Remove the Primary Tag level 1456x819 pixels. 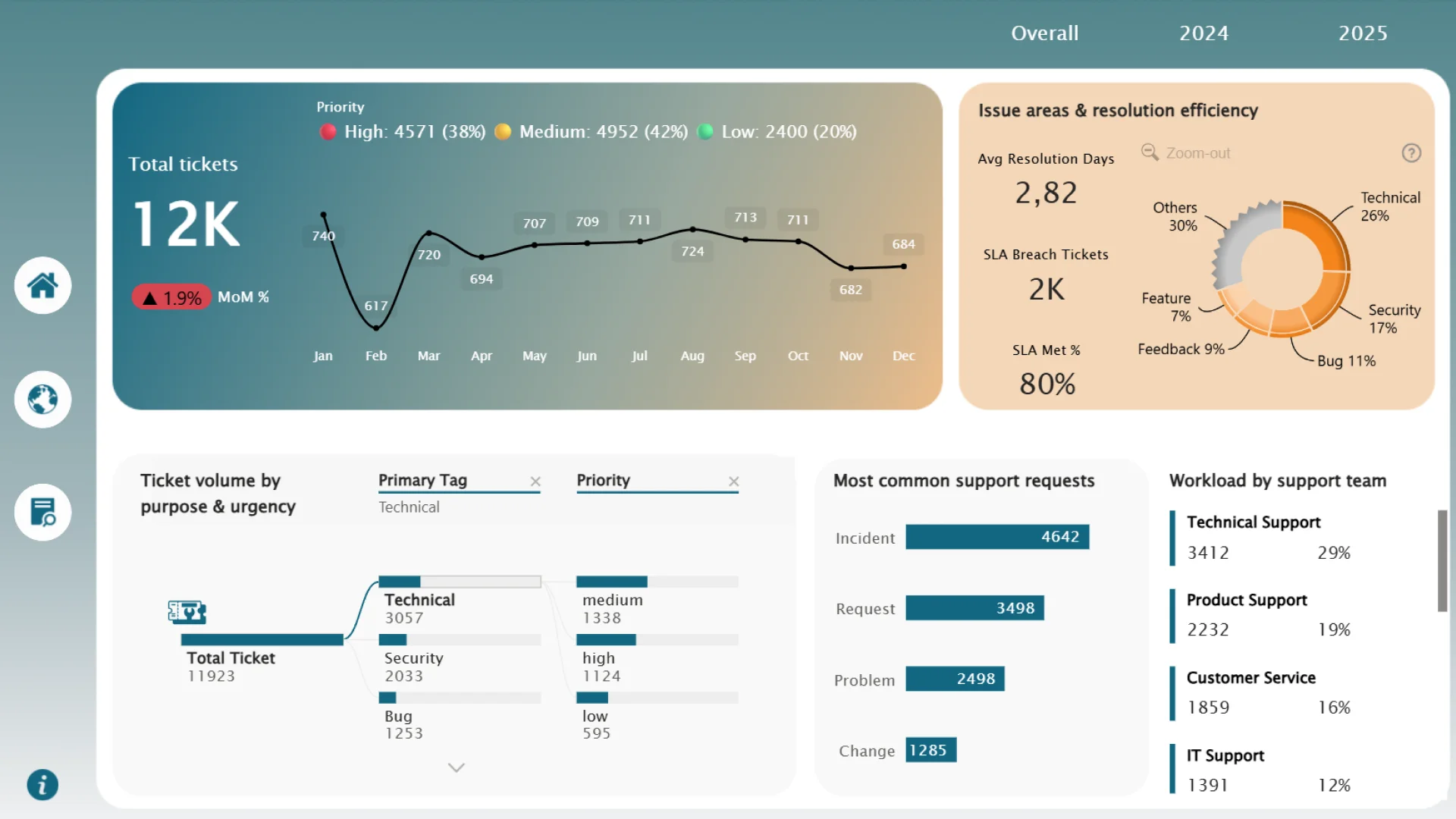535,482
